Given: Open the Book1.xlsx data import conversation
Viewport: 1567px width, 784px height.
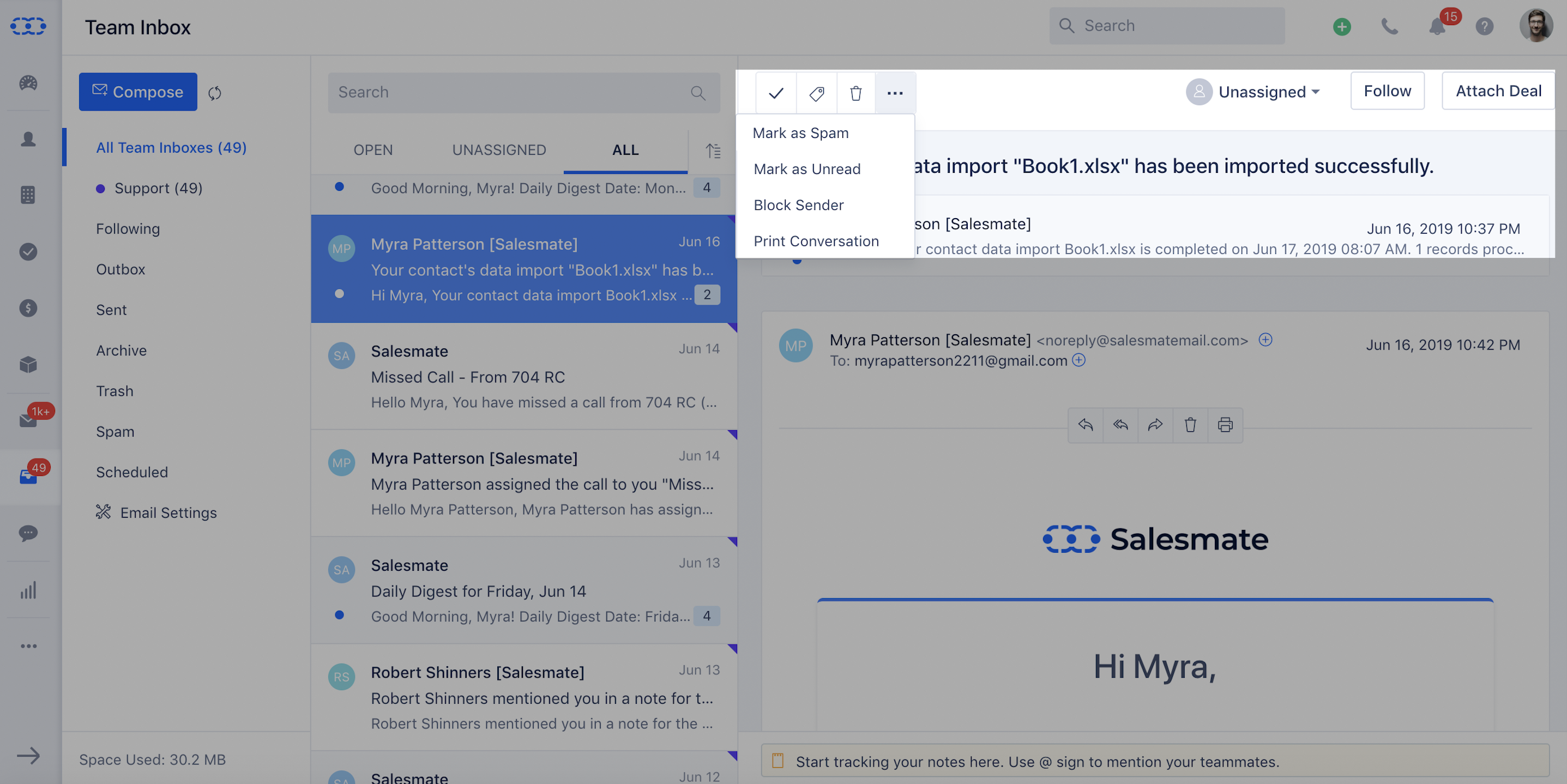Looking at the screenshot, I should pyautogui.click(x=524, y=269).
